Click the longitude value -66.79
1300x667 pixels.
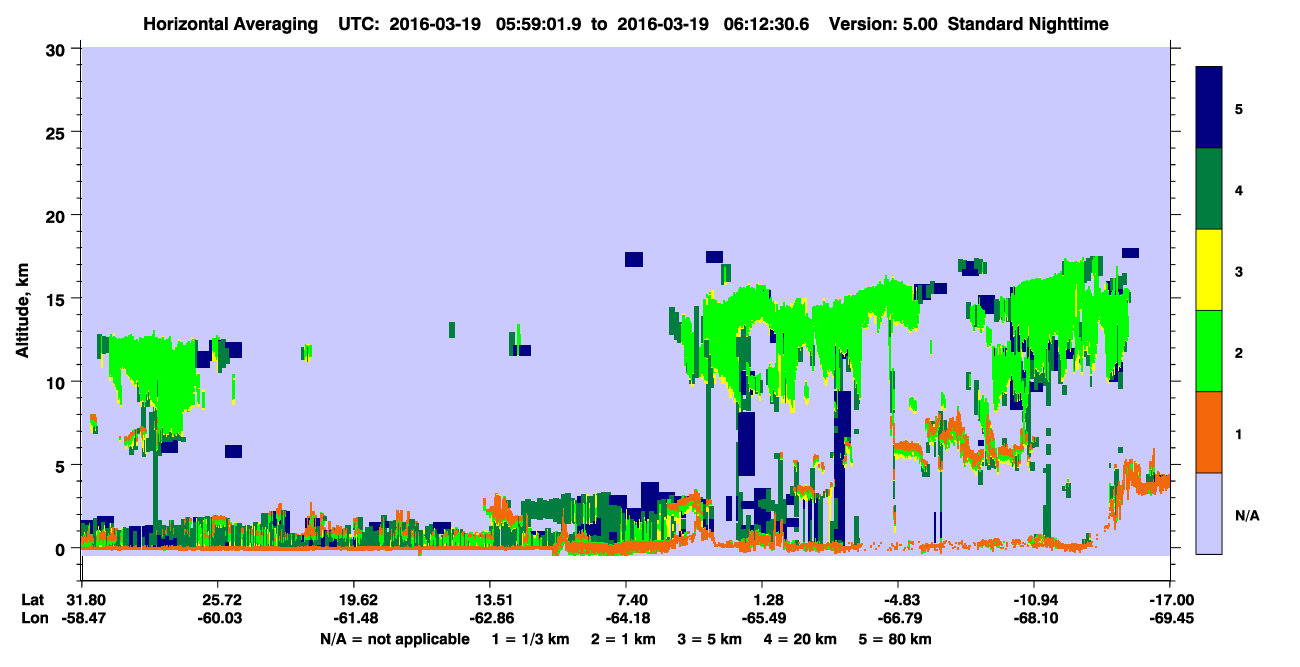898,619
